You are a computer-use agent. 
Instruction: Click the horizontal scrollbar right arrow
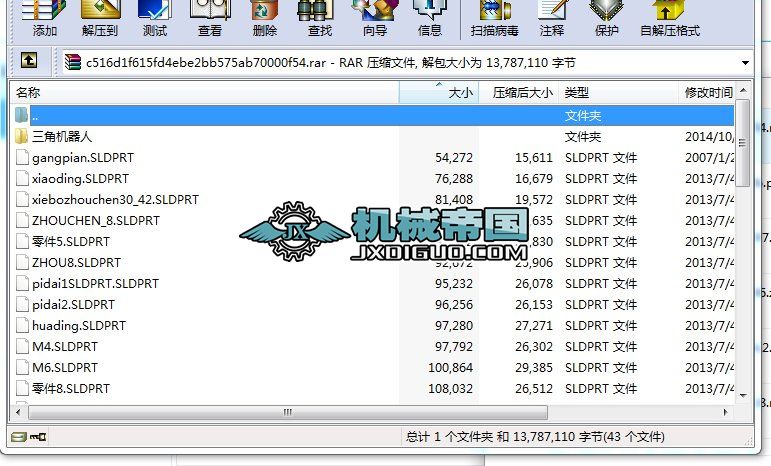[726, 412]
